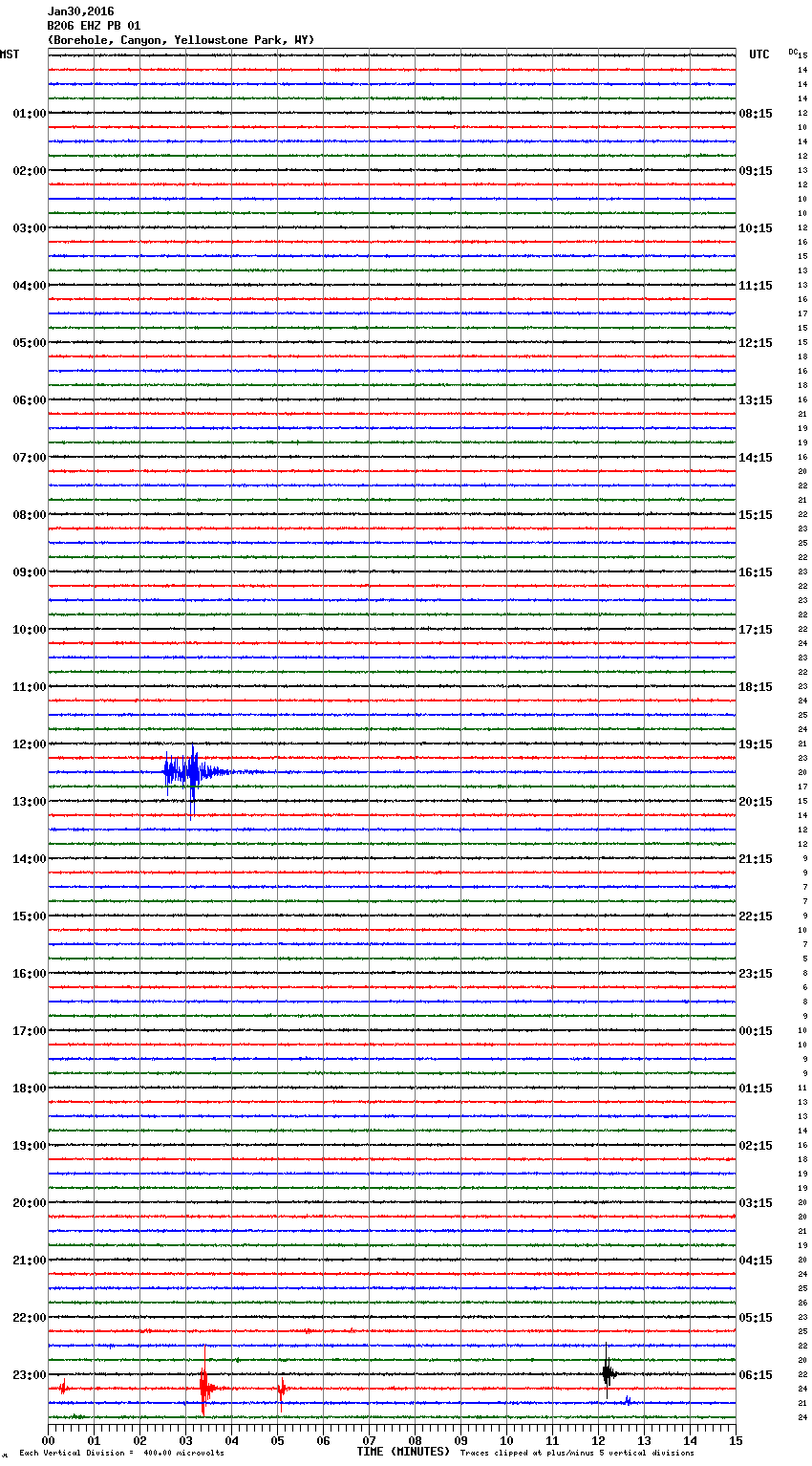Click the 23:15 UTC time label
812x1466 pixels.
(x=756, y=974)
